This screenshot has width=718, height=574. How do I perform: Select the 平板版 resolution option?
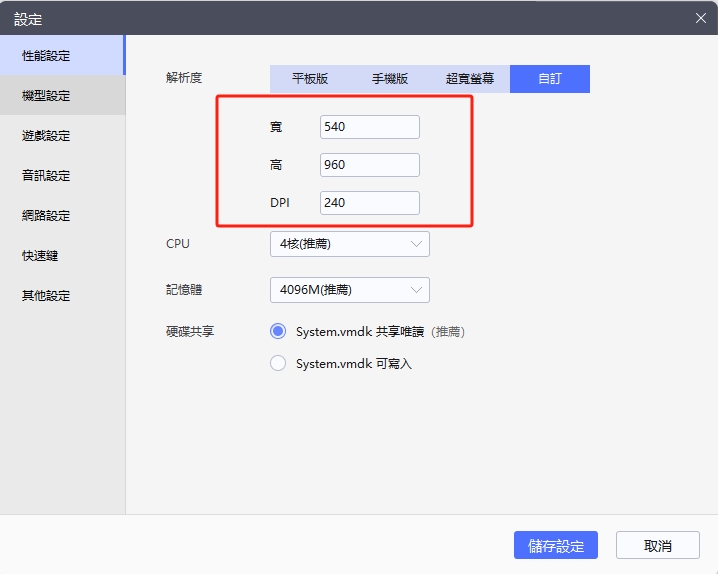tap(310, 79)
